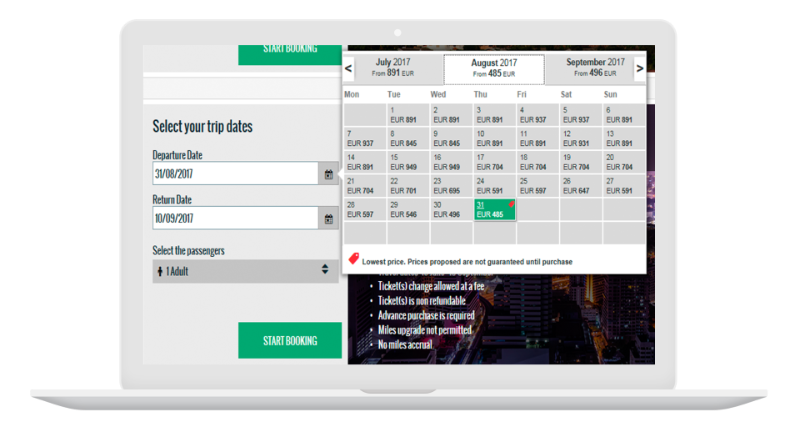Open the Departure Date calendar icon
Image resolution: width=800 pixels, height=437 pixels.
(x=328, y=174)
